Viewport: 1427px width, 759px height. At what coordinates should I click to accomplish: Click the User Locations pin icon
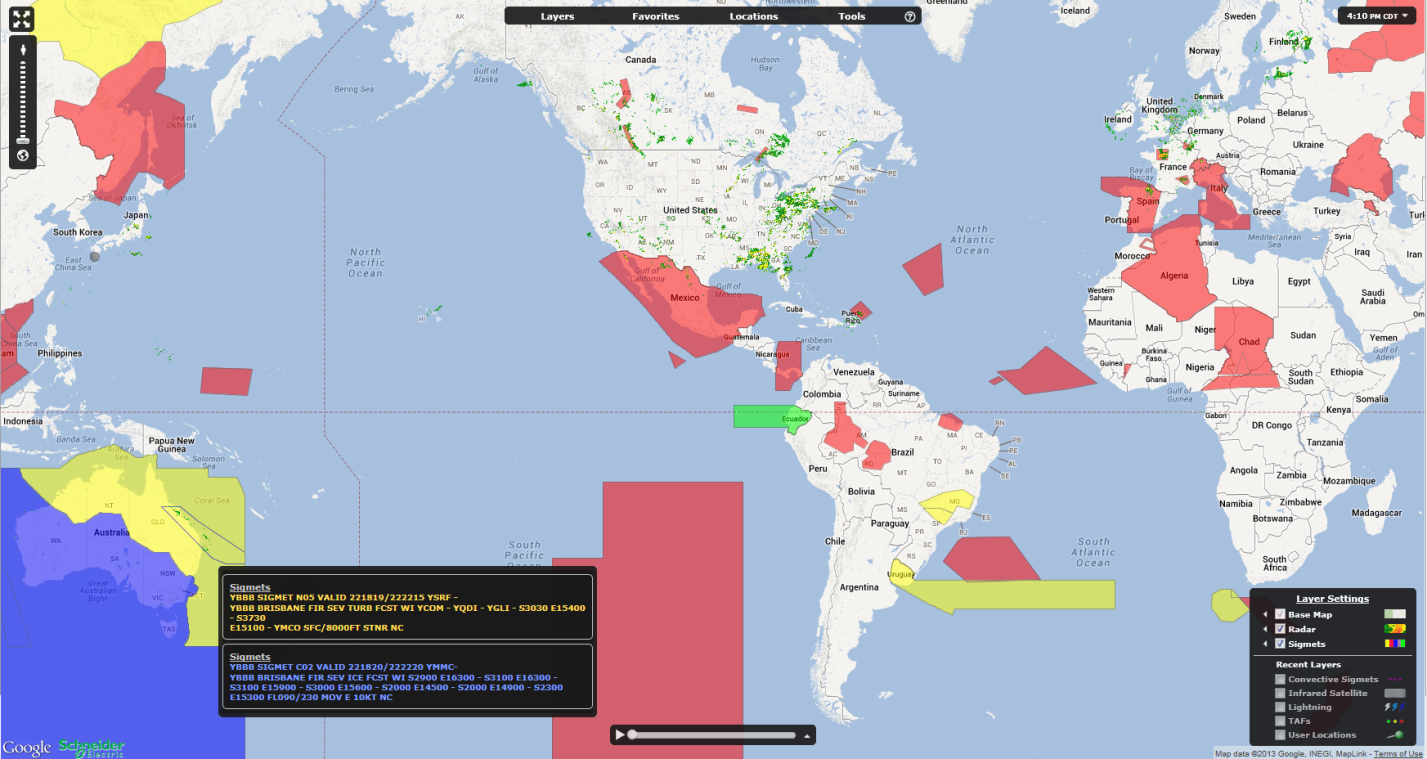1394,735
